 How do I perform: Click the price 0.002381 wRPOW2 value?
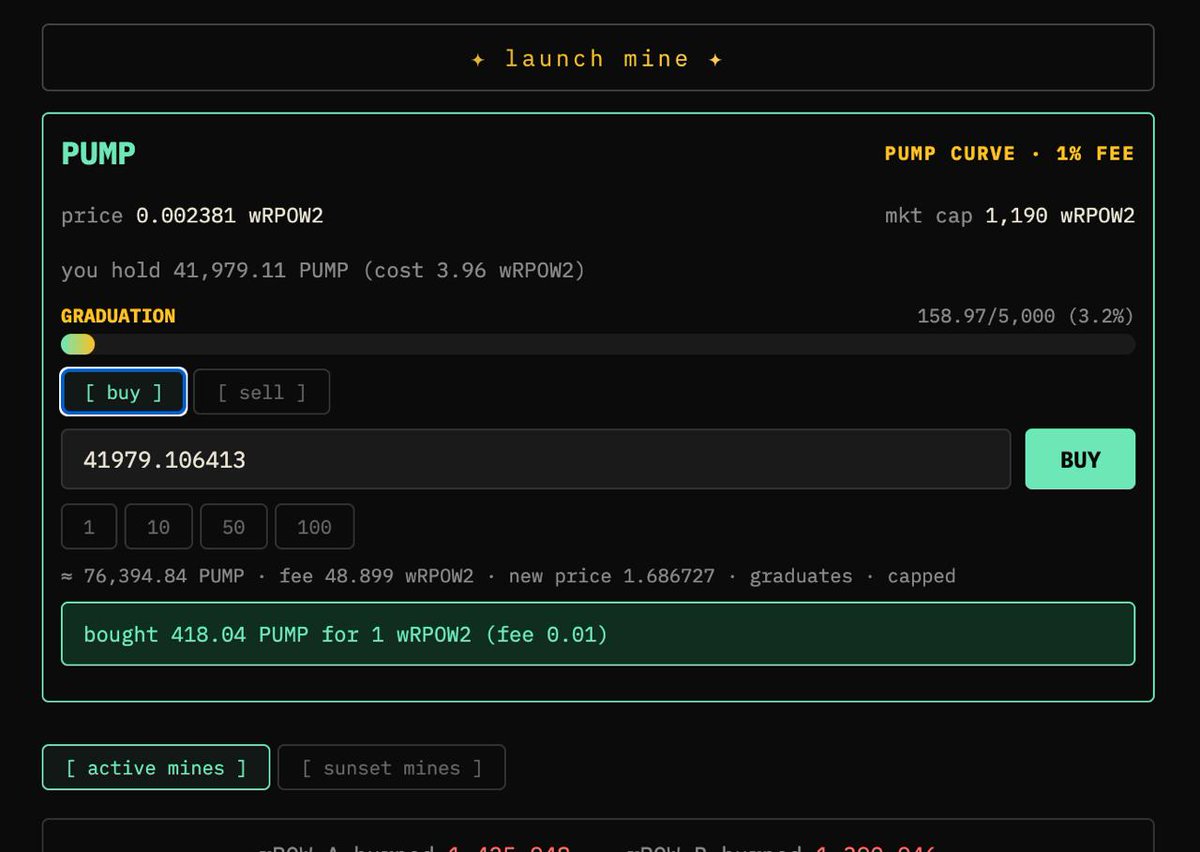click(x=192, y=215)
